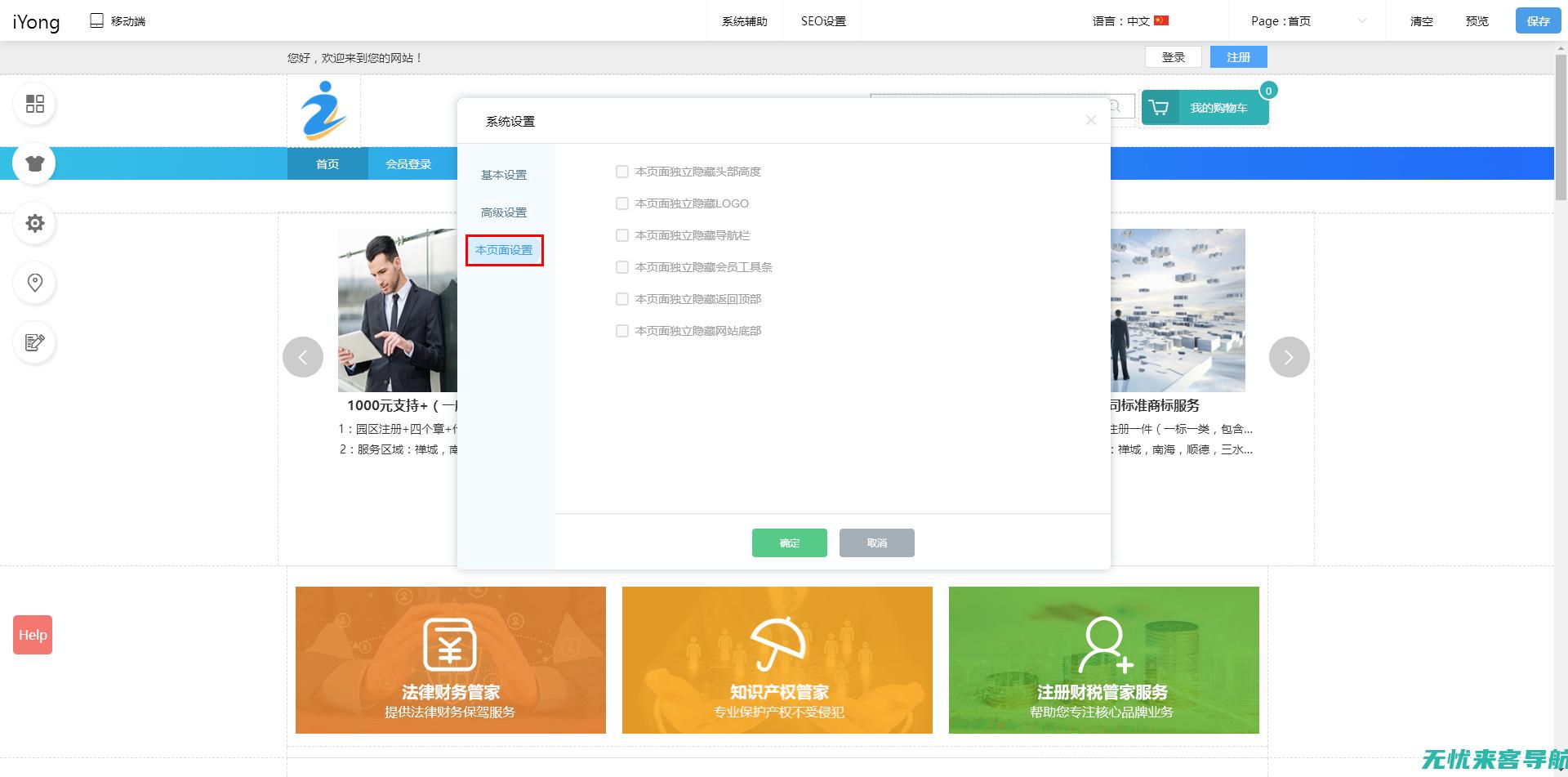Click the Chinese flag language icon
This screenshot has width=1568, height=777.
pos(1161,20)
